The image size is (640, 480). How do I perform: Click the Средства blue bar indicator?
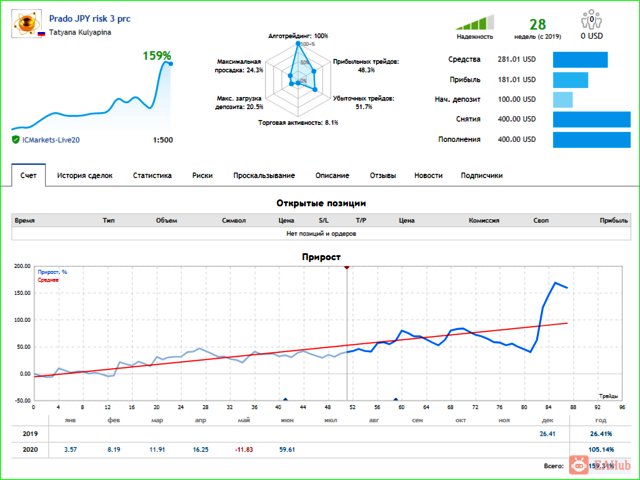coord(580,60)
